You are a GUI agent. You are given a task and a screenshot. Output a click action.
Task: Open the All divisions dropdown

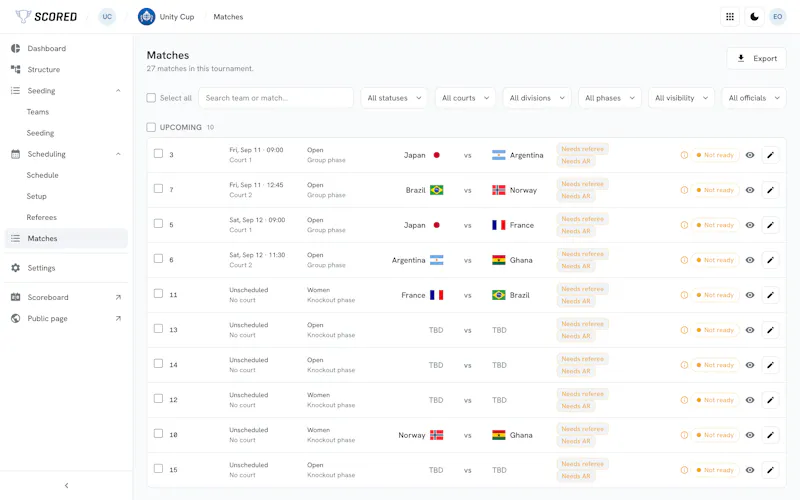(537, 98)
